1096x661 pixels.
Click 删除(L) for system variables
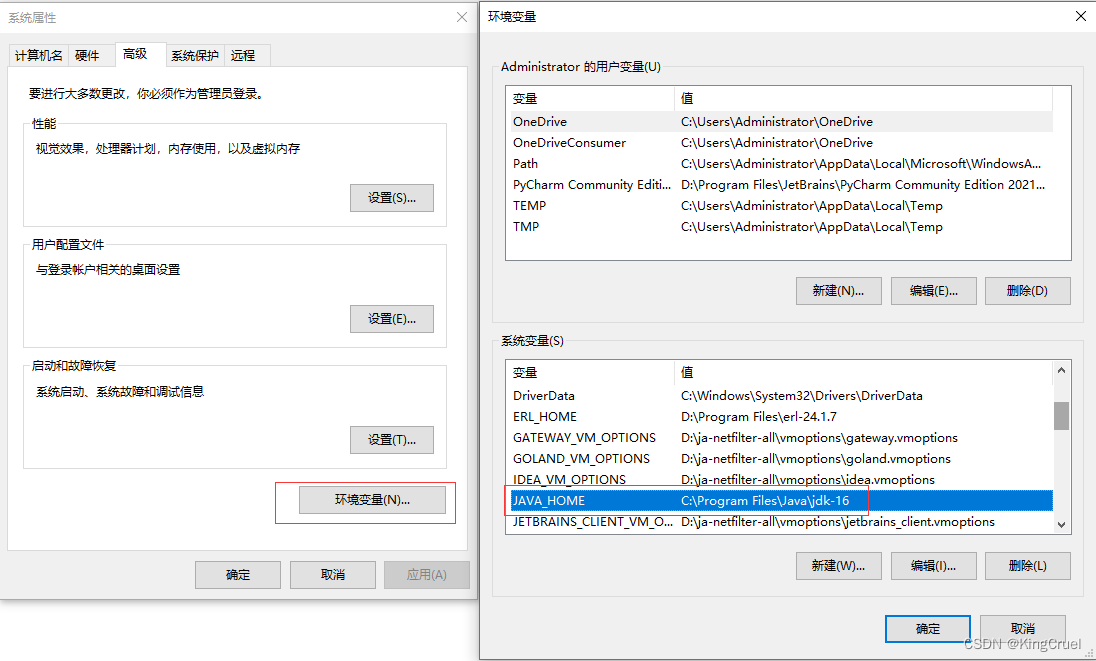click(x=1027, y=565)
